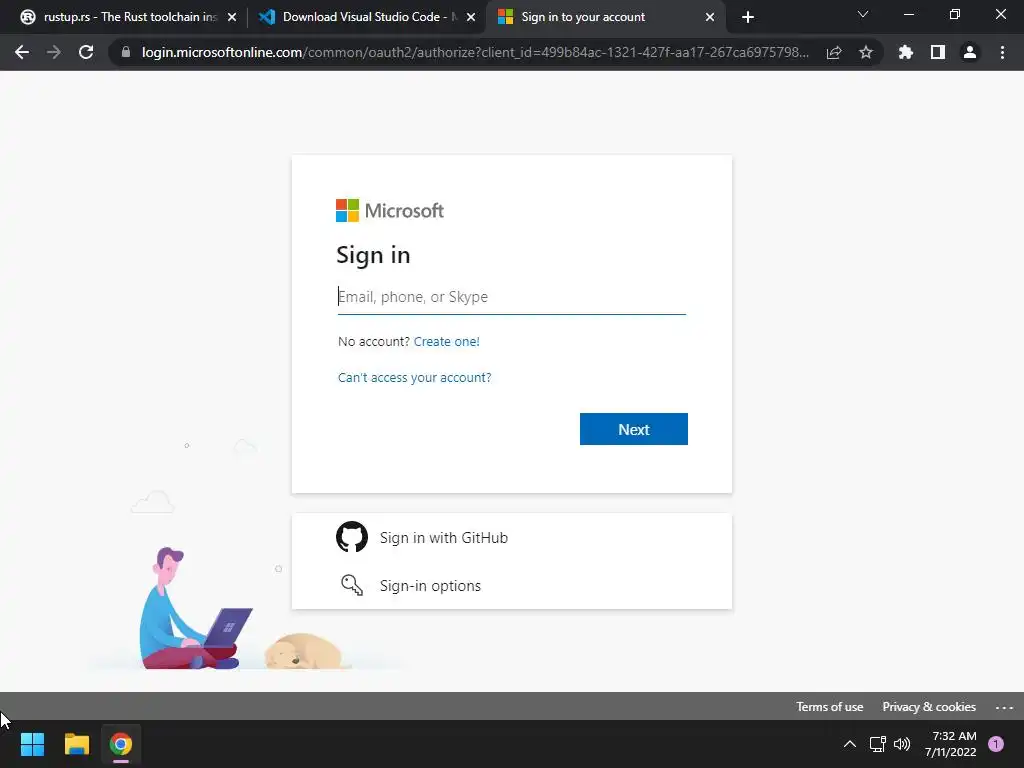Image resolution: width=1024 pixels, height=768 pixels.
Task: Focus the address bar URL
Action: [x=475, y=52]
